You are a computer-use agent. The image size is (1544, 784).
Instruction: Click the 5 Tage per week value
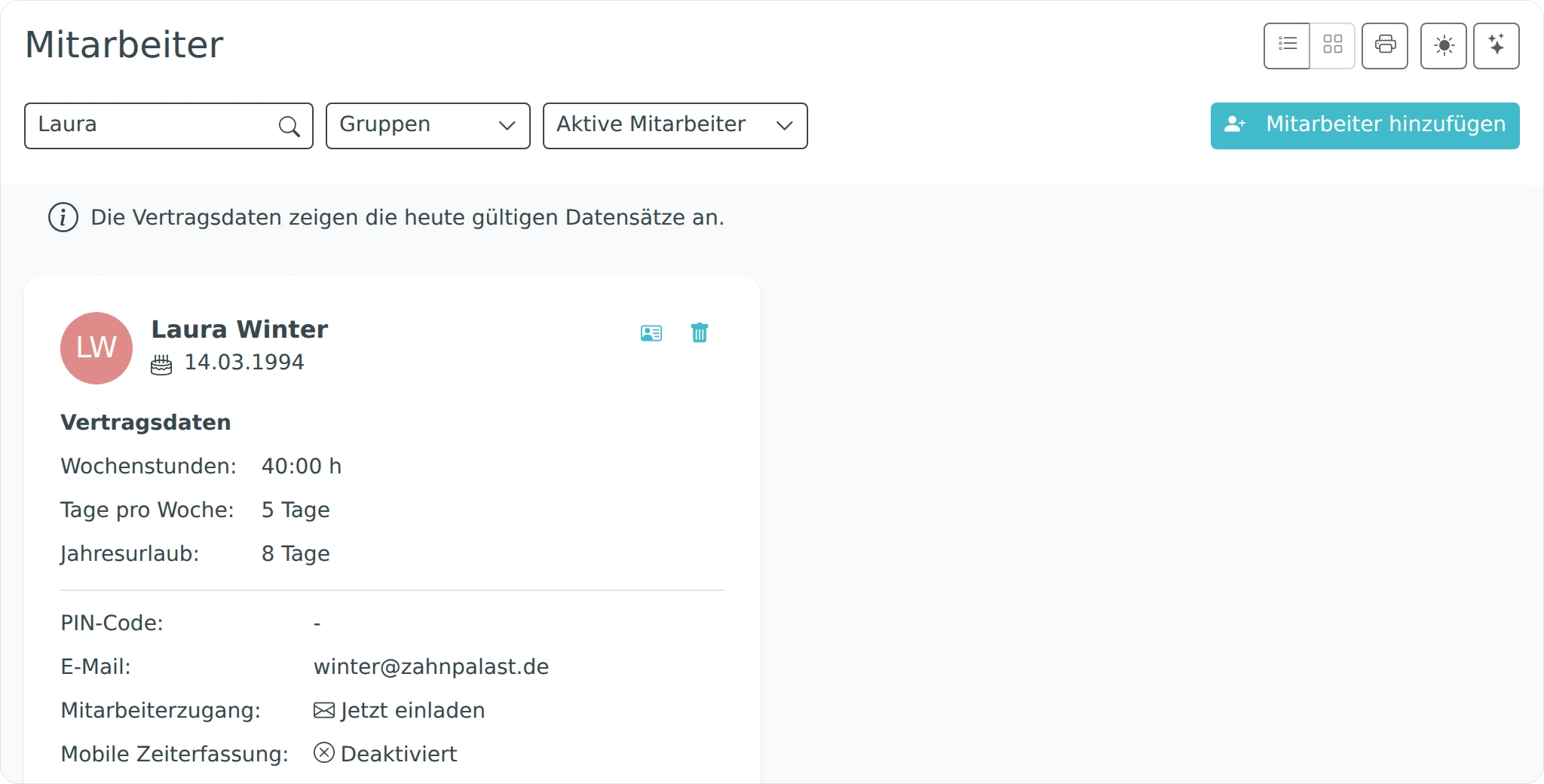(296, 510)
